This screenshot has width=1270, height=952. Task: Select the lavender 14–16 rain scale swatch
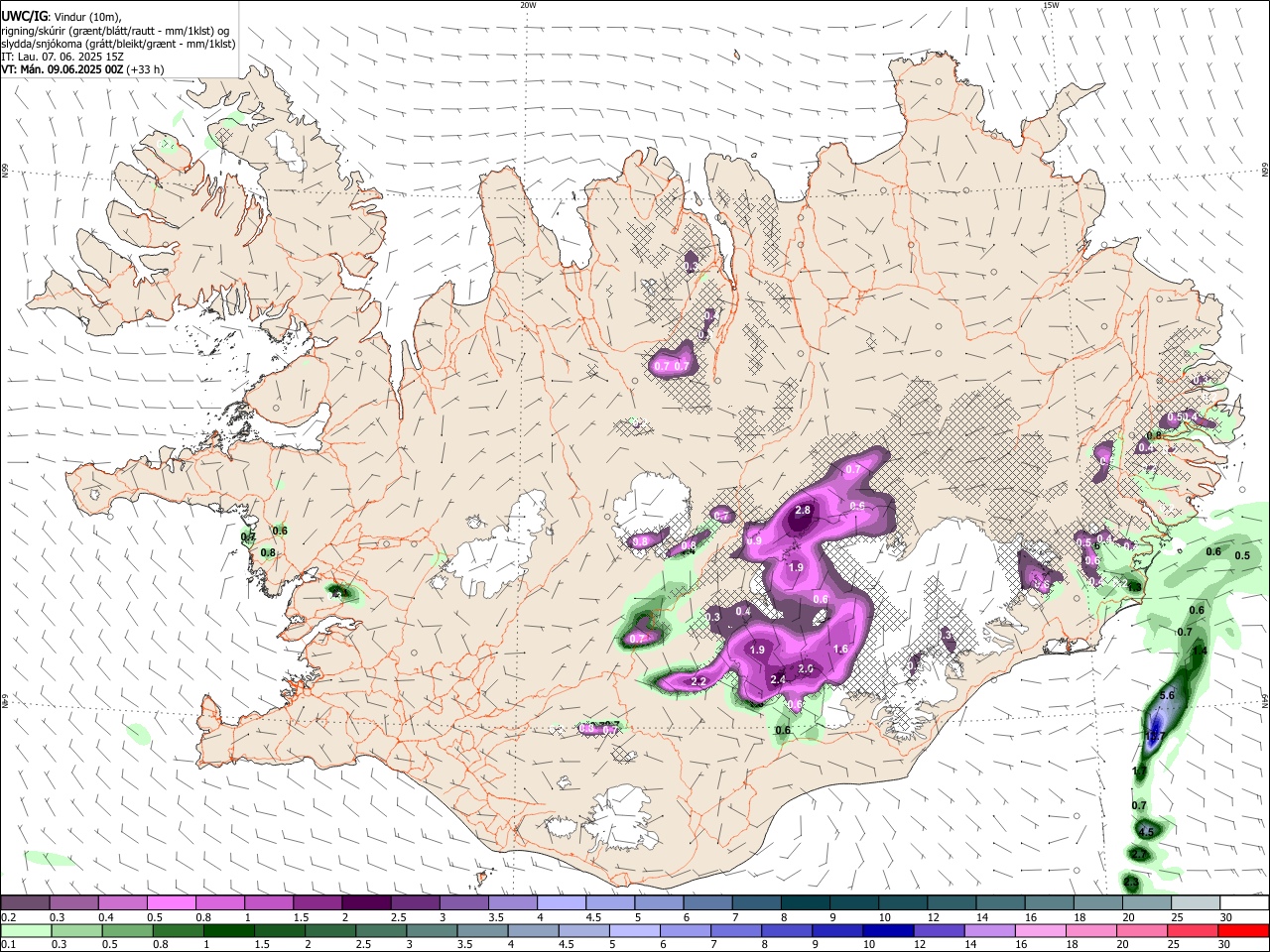989,930
